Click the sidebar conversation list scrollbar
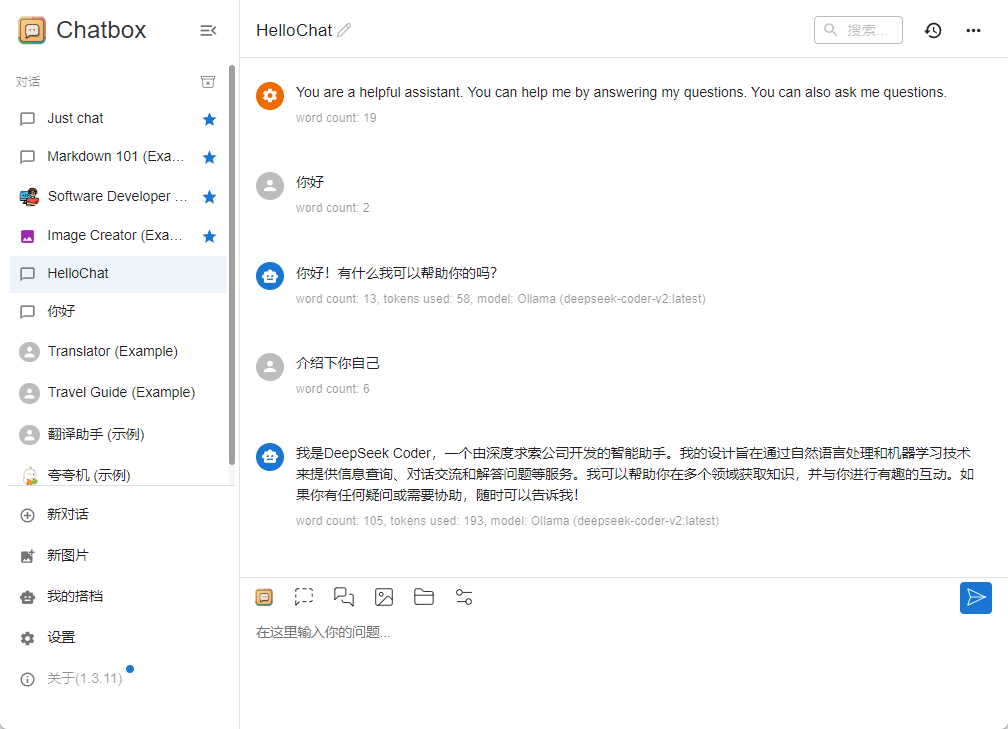 coord(231,264)
